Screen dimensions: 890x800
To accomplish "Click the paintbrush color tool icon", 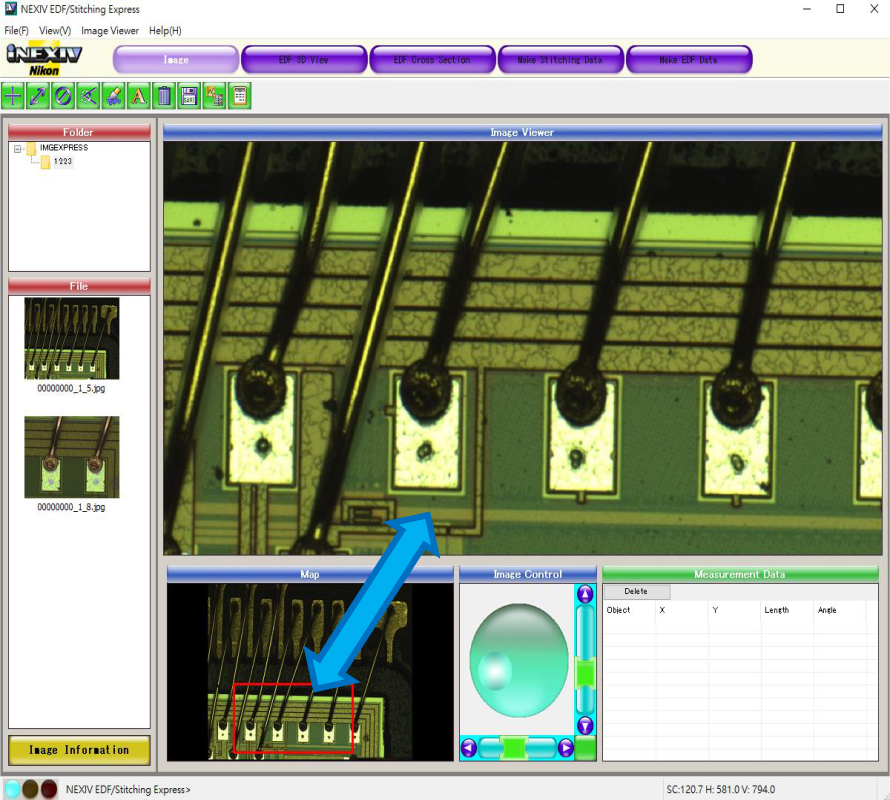I will pos(113,96).
